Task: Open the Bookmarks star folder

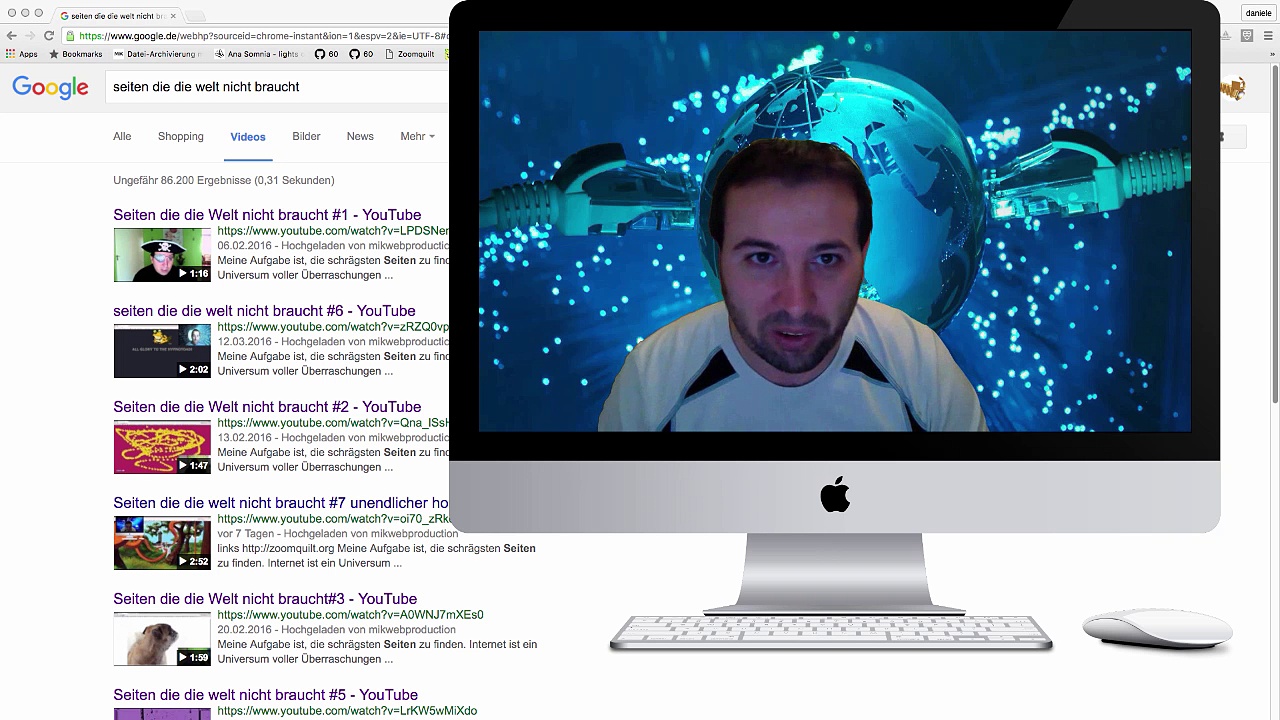Action: click(75, 54)
